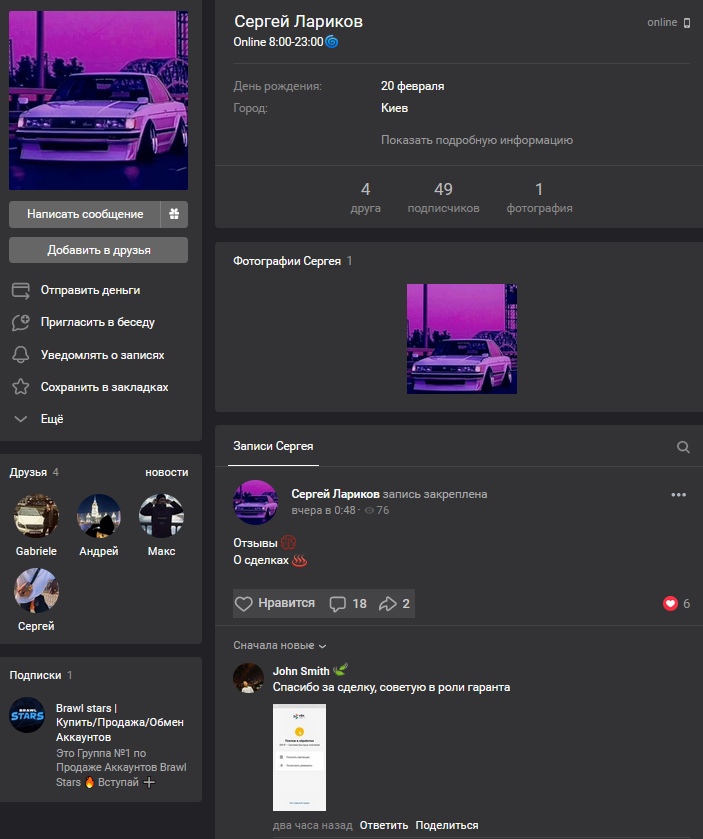Click the share arrow icon on post
The height and width of the screenshot is (839, 703).
(388, 604)
